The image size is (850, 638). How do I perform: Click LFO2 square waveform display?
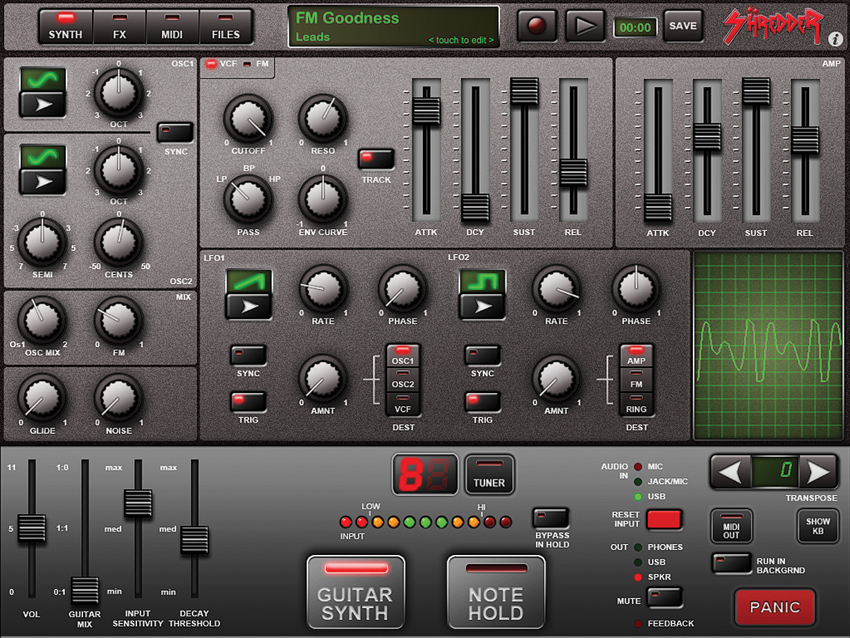tap(482, 281)
